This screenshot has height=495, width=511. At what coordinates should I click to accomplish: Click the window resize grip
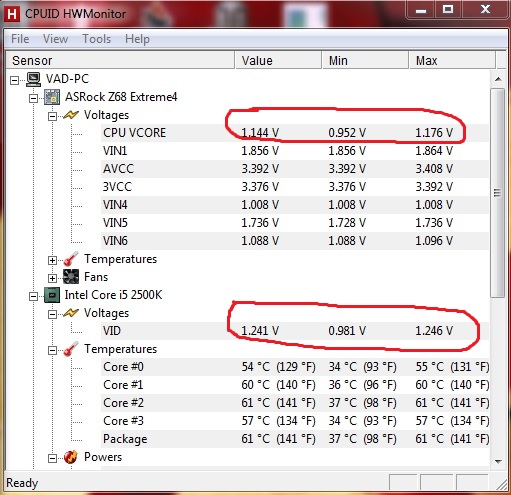tap(501, 485)
